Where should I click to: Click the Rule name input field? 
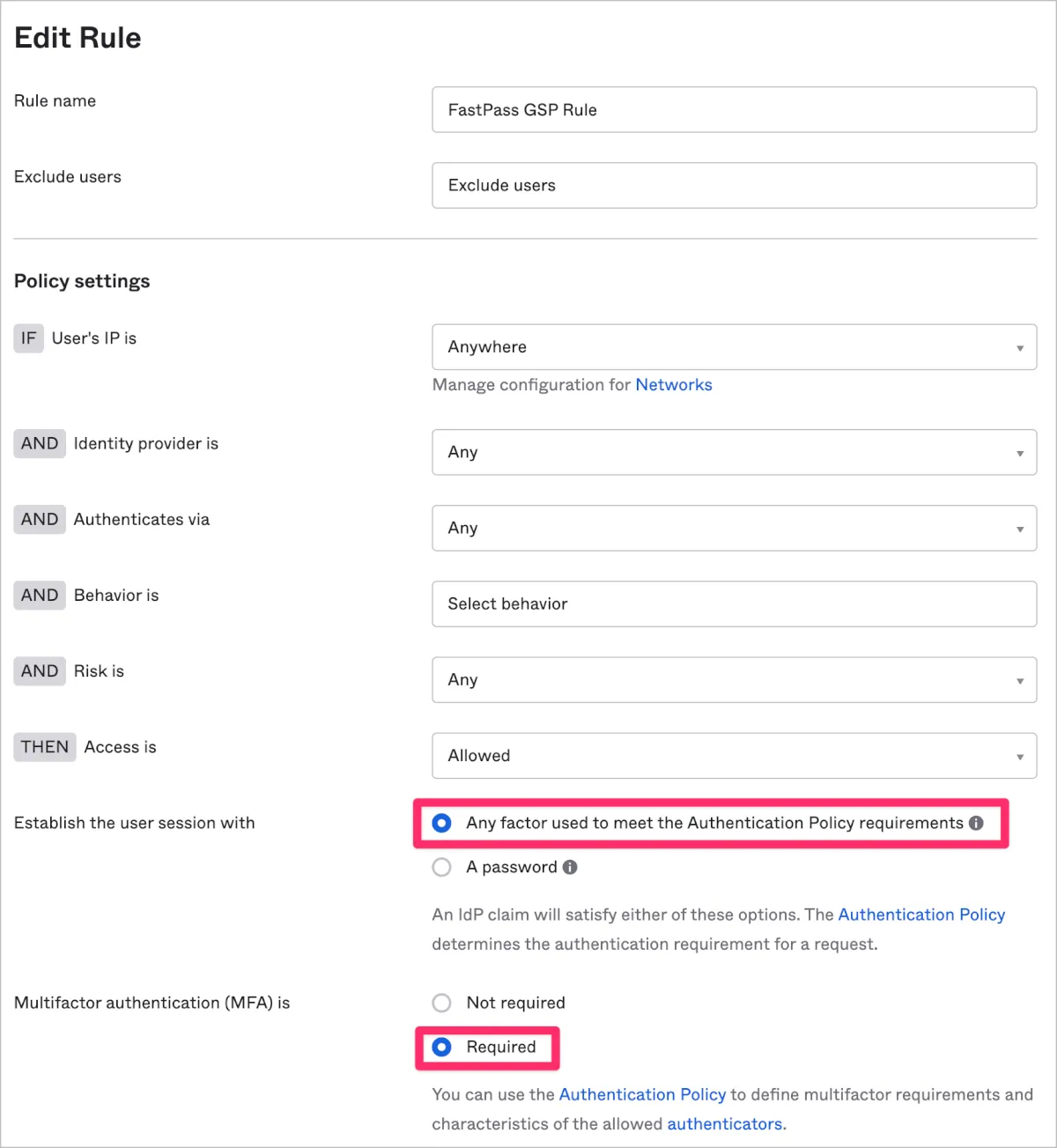click(x=733, y=110)
